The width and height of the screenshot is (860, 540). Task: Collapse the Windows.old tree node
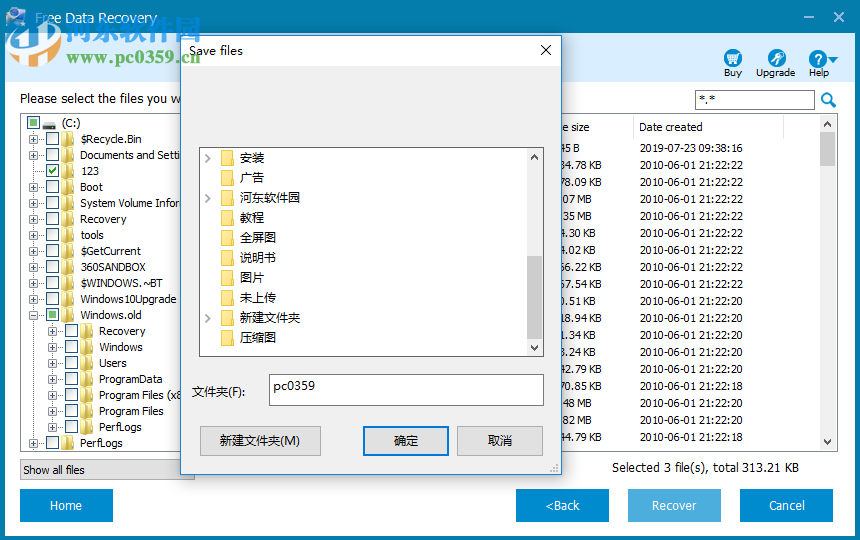point(33,315)
